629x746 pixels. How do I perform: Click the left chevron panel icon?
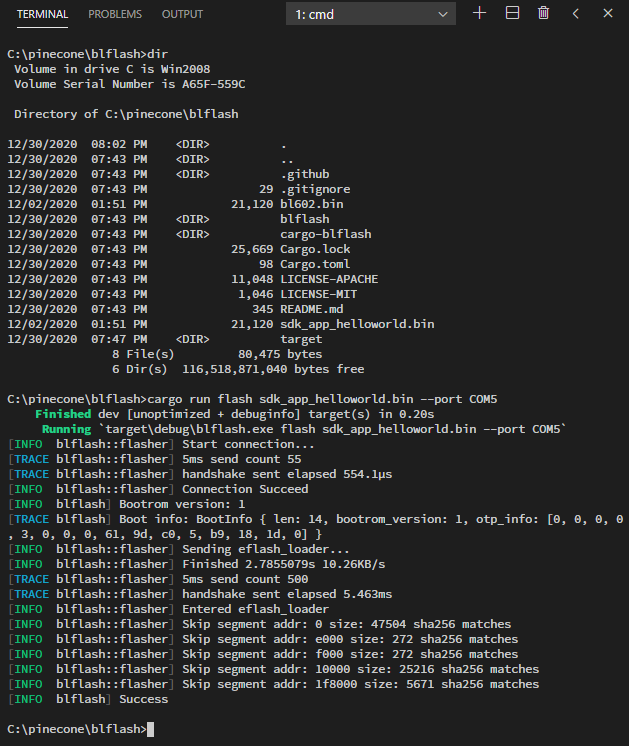tap(576, 13)
